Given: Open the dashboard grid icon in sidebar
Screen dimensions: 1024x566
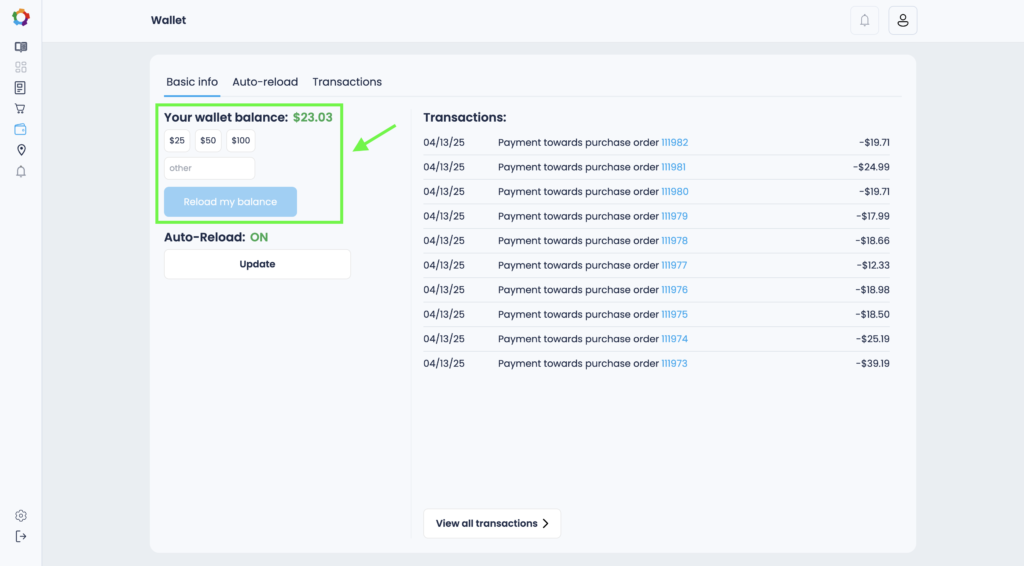Looking at the screenshot, I should coord(21,67).
